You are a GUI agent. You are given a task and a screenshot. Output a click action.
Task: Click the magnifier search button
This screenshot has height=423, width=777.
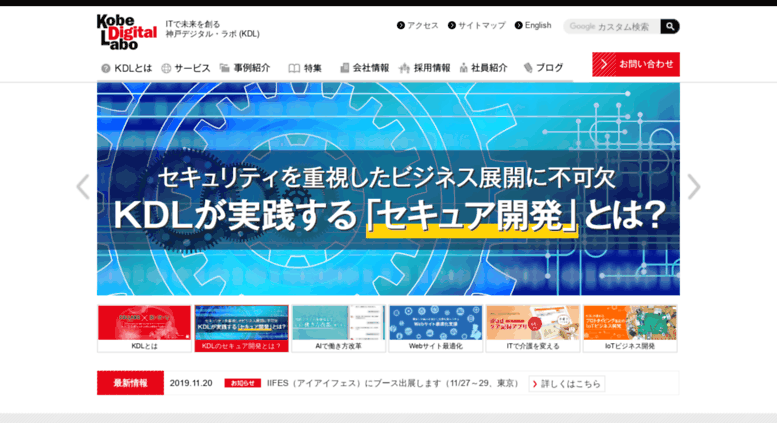pos(670,26)
